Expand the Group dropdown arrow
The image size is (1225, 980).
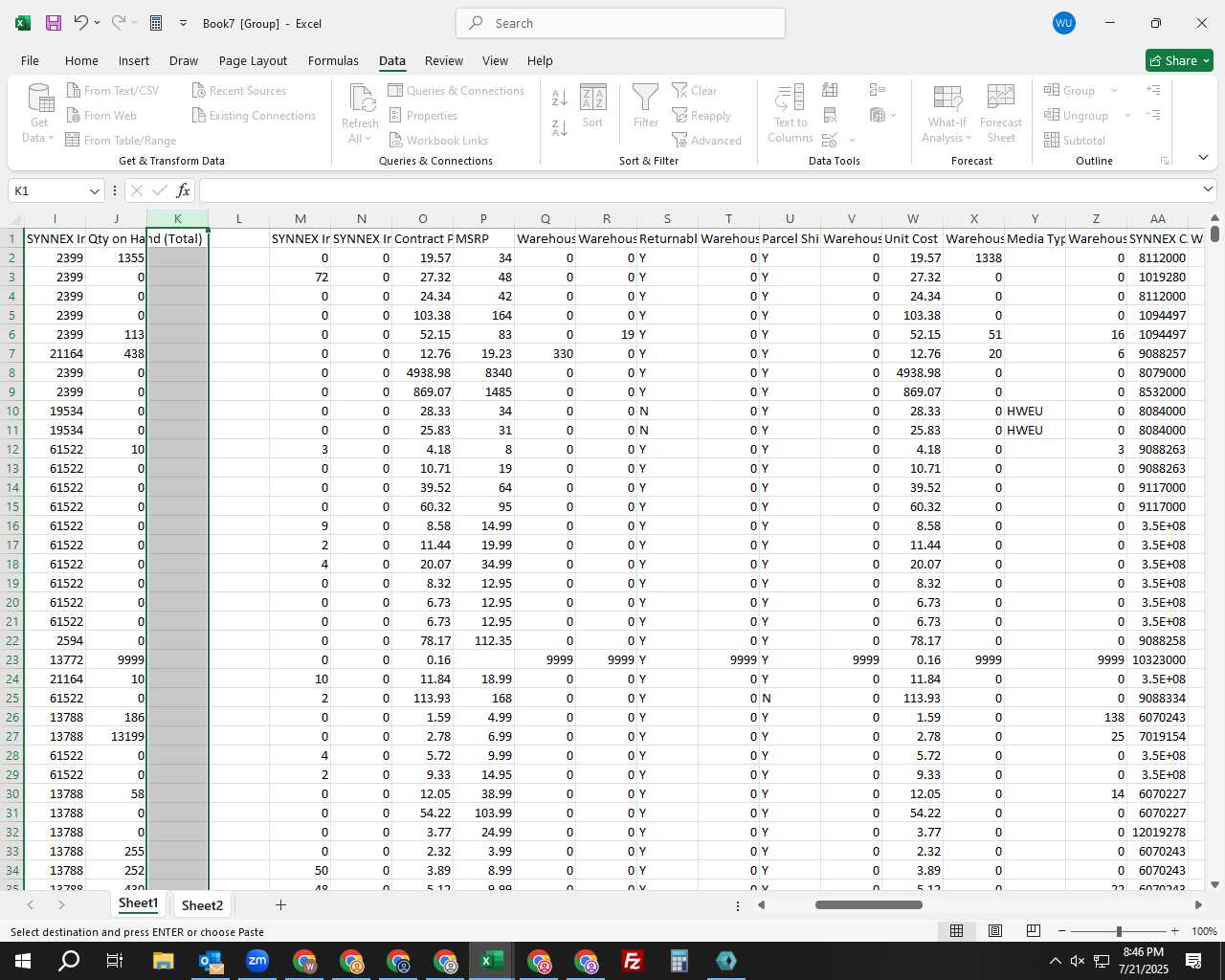pos(1114,90)
